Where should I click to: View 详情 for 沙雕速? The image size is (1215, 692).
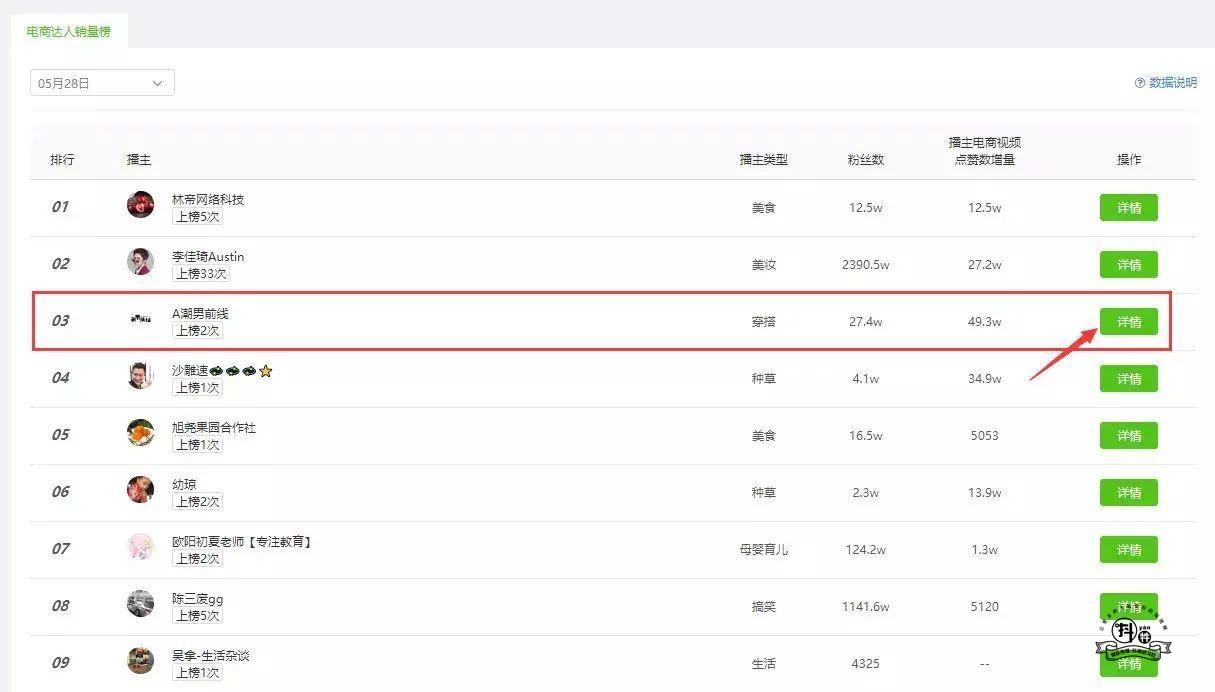tap(1128, 379)
